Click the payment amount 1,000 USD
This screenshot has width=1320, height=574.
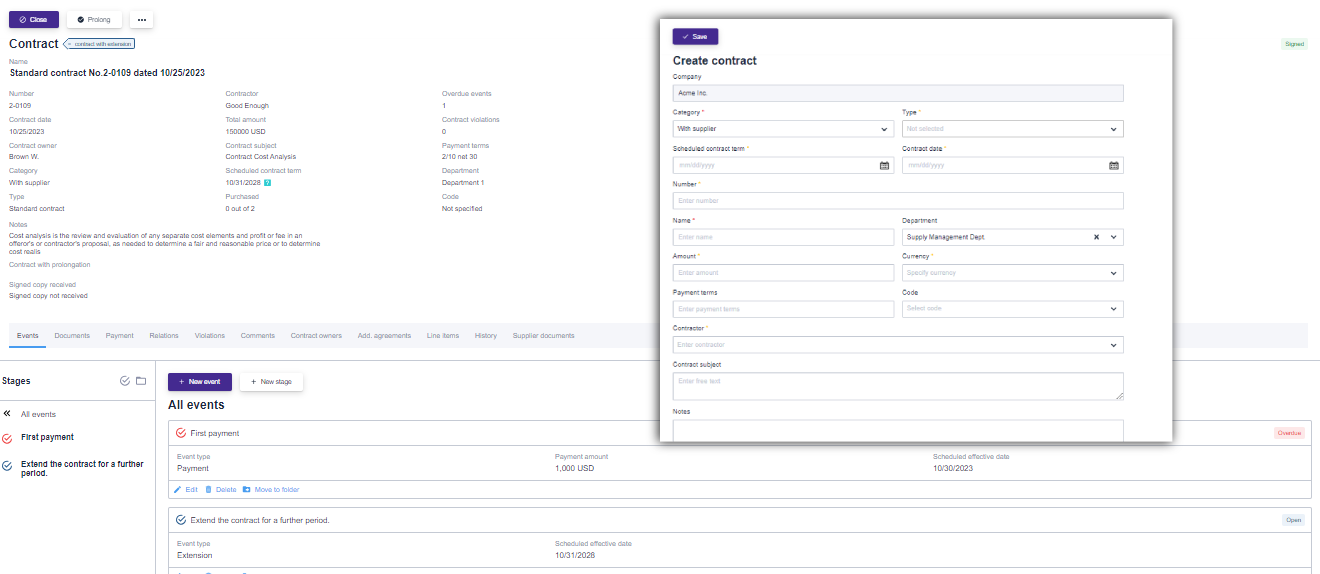pos(575,468)
